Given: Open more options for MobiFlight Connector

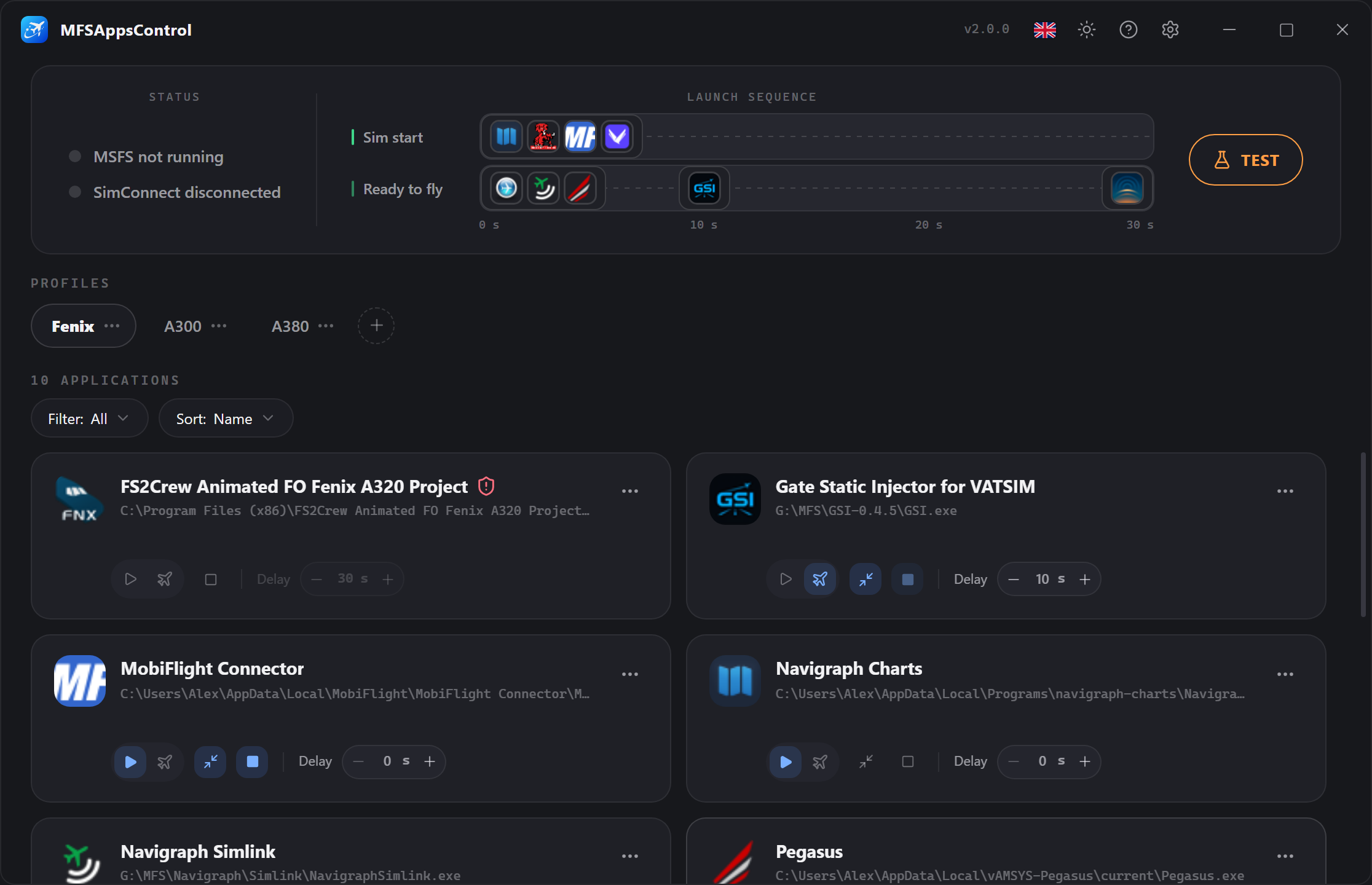Looking at the screenshot, I should tap(629, 674).
